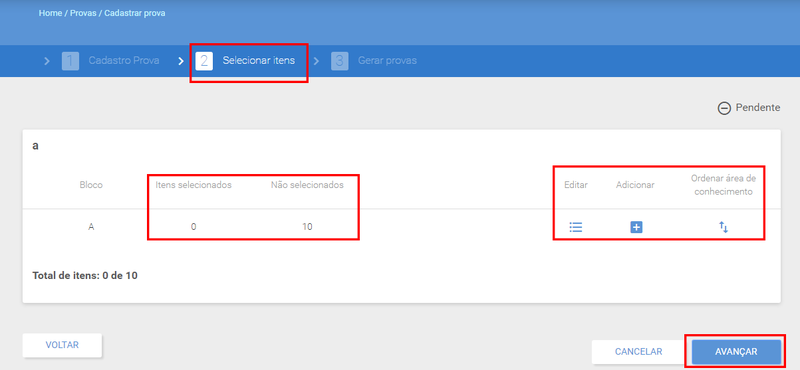Open the Provas breadcrumb link
Image resolution: width=800 pixels, height=370 pixels.
[84, 13]
